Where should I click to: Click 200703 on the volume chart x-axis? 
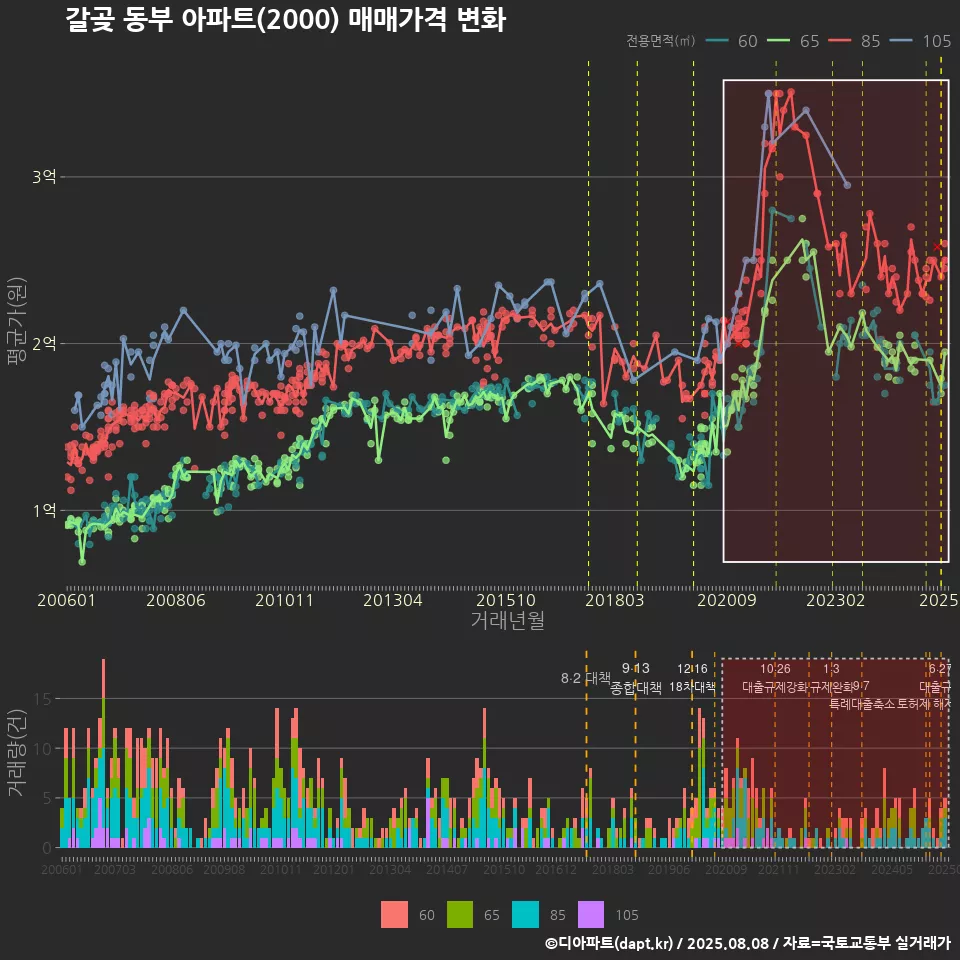tap(114, 869)
